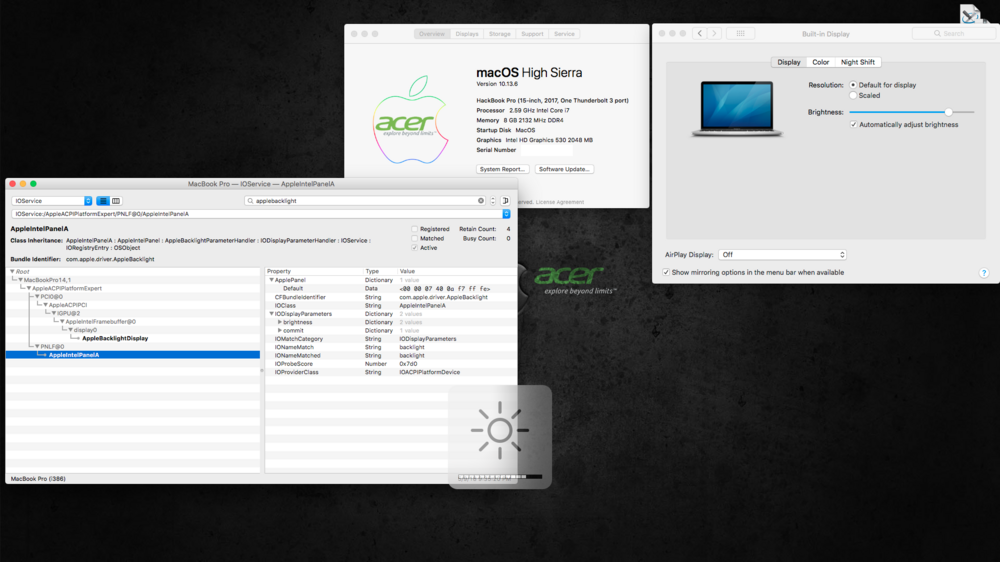Select the AppleACPIPCI tree item
1000x562 pixels.
point(68,305)
